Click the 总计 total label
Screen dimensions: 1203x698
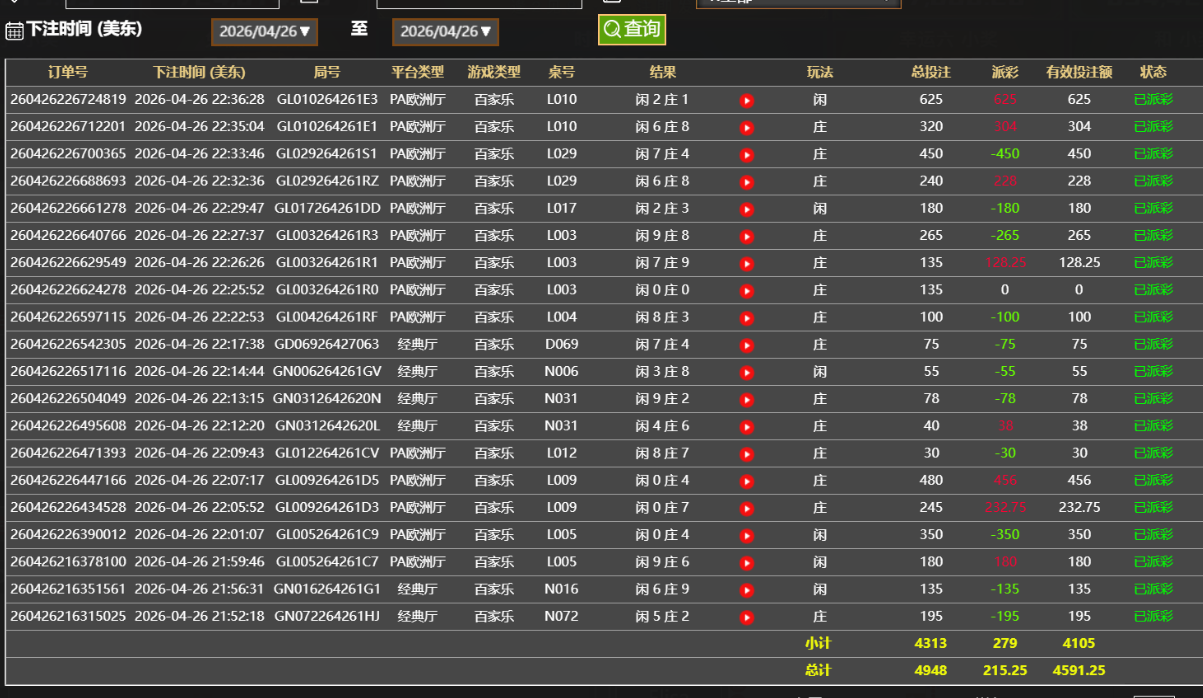click(819, 670)
